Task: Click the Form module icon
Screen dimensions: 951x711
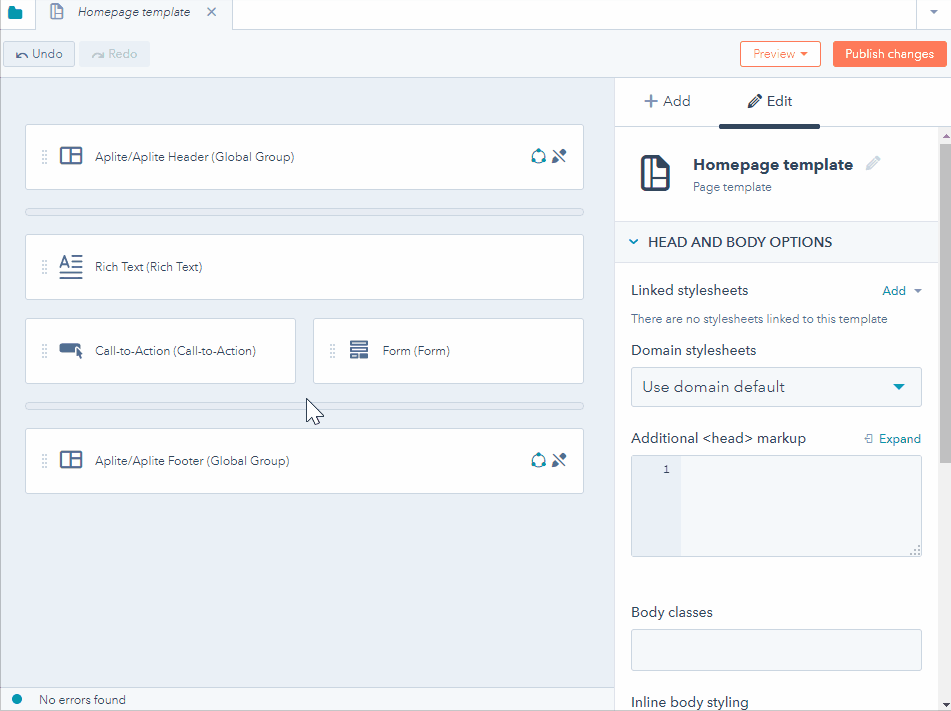Action: point(359,351)
